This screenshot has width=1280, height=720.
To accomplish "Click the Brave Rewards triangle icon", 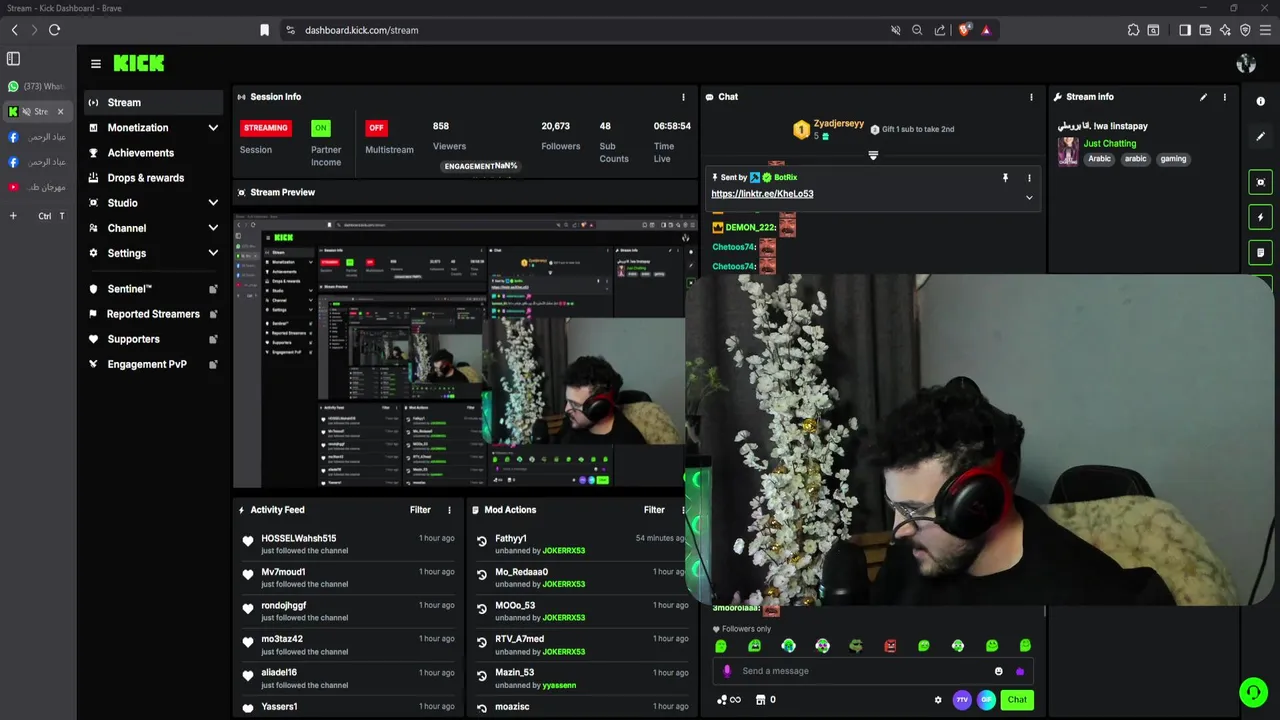I will click(986, 30).
